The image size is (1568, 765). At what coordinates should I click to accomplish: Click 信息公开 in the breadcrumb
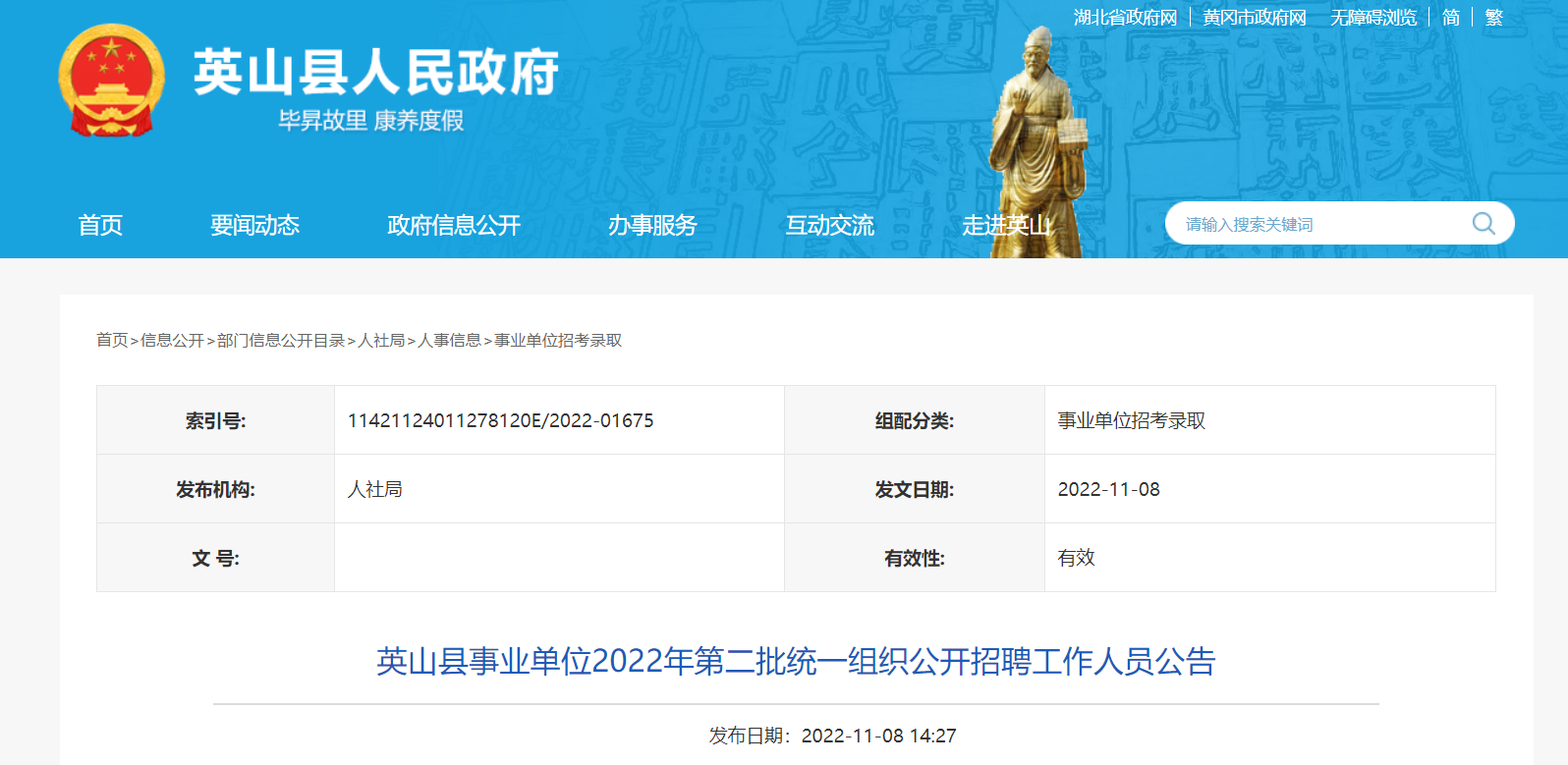(x=172, y=340)
